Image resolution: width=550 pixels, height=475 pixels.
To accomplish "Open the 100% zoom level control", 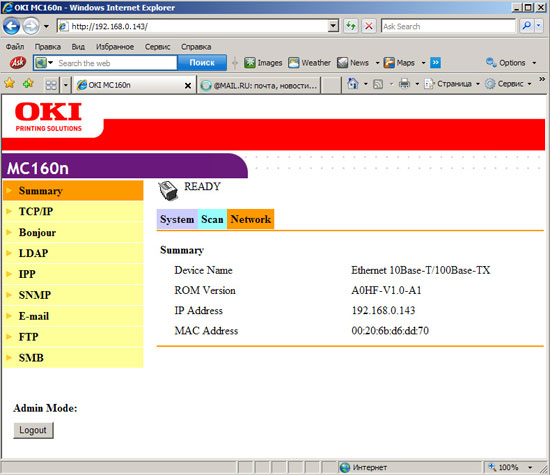I will point(511,467).
